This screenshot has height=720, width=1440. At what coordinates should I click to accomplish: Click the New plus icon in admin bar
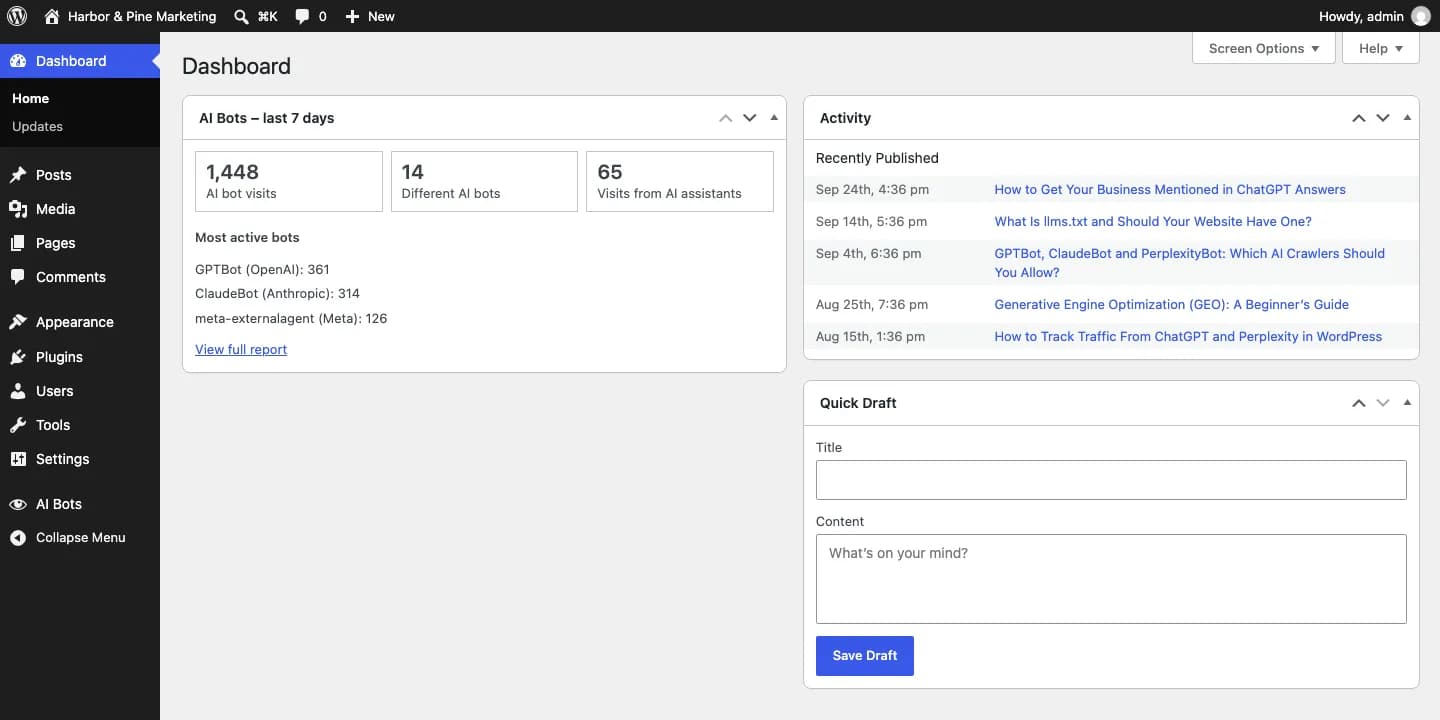tap(352, 16)
